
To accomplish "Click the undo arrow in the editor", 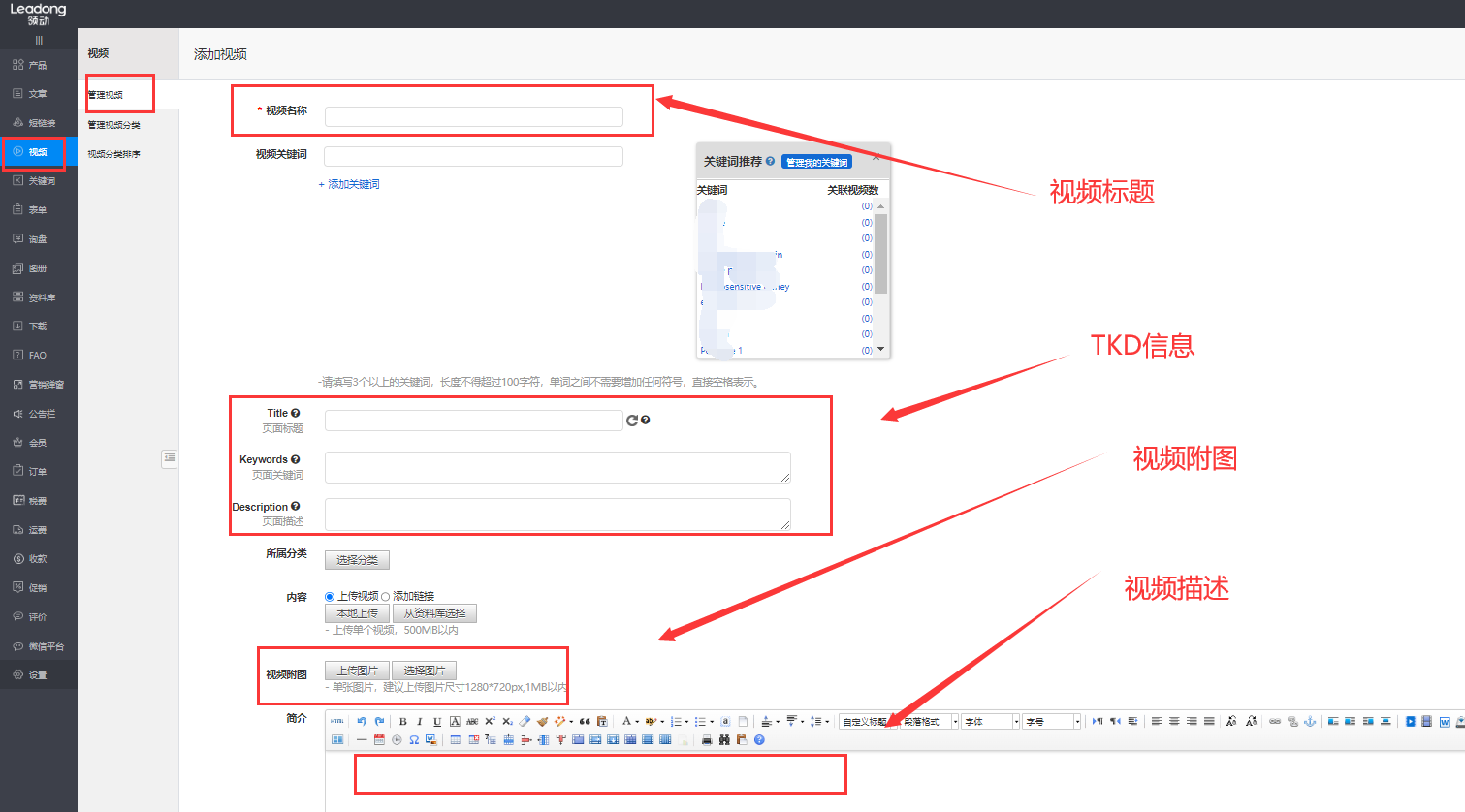I will tap(362, 721).
